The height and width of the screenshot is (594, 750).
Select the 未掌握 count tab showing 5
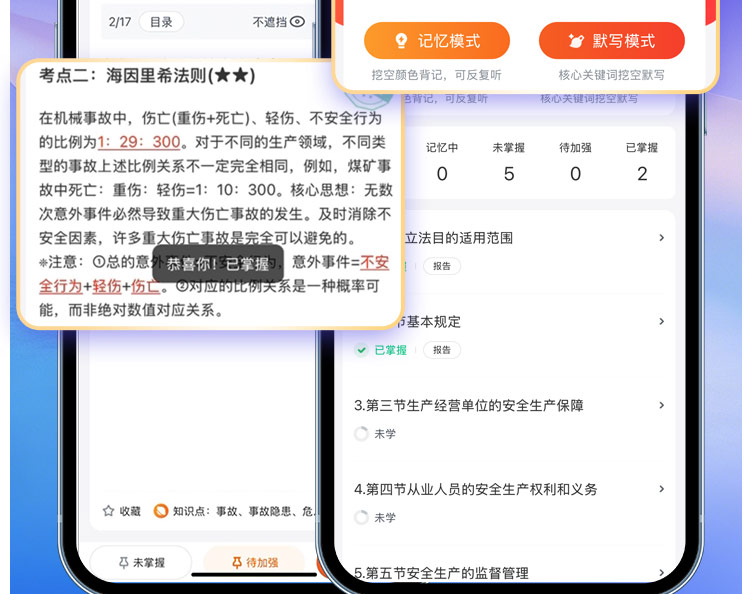[x=508, y=164]
